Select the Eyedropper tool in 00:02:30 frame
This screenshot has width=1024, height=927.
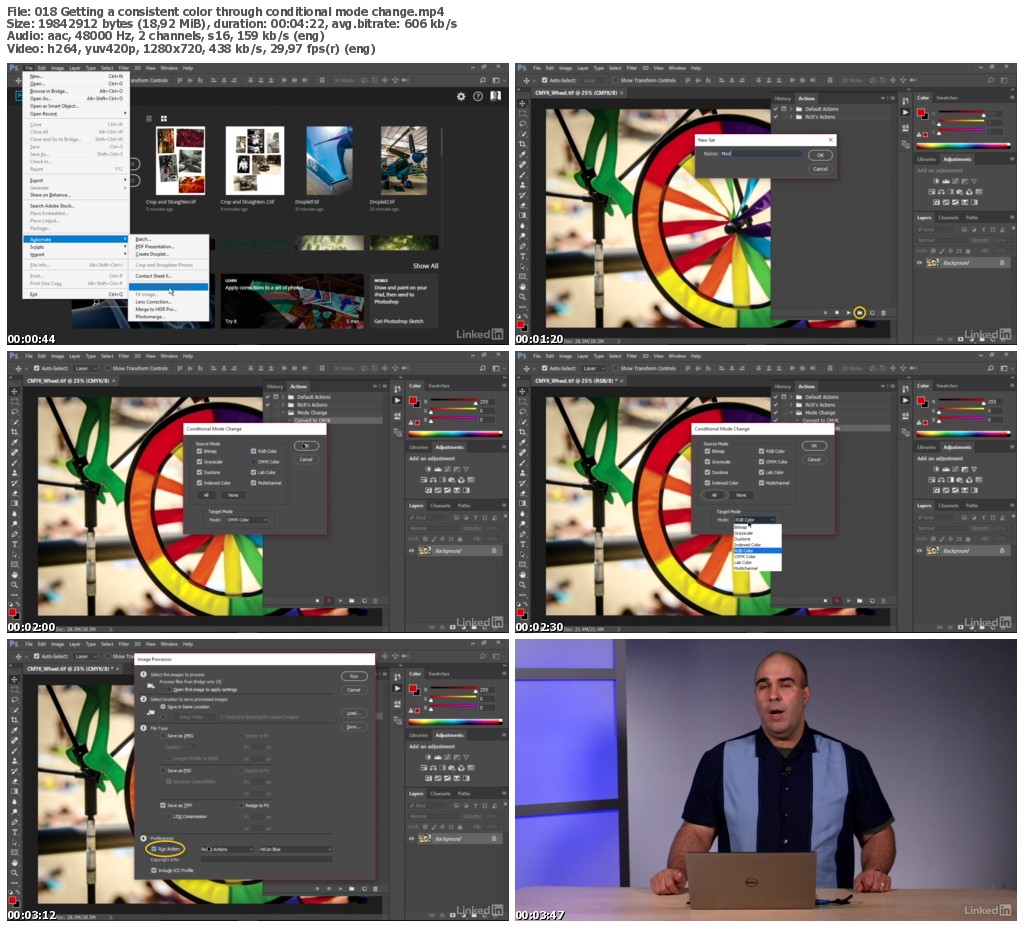point(522,442)
